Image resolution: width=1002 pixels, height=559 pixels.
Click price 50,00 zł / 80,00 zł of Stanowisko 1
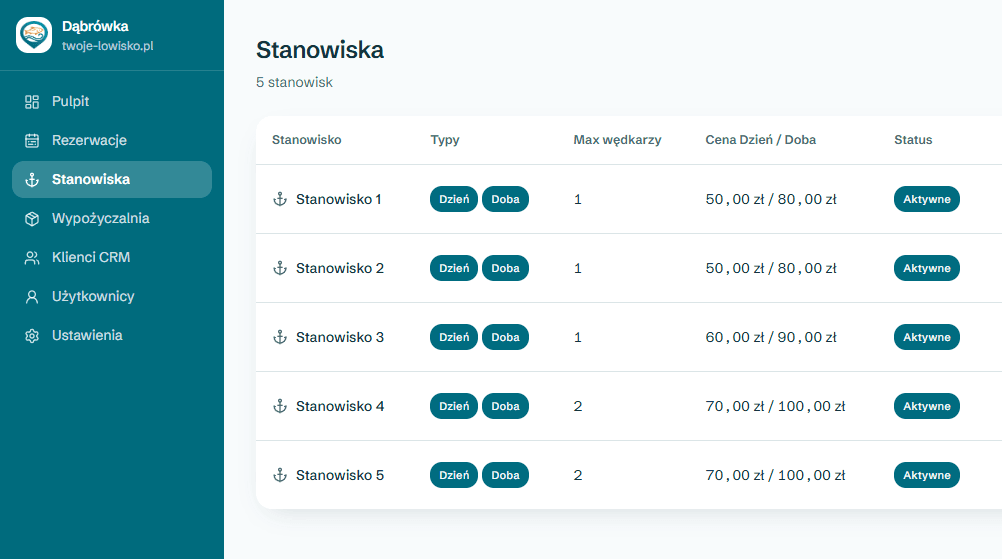pyautogui.click(x=771, y=199)
